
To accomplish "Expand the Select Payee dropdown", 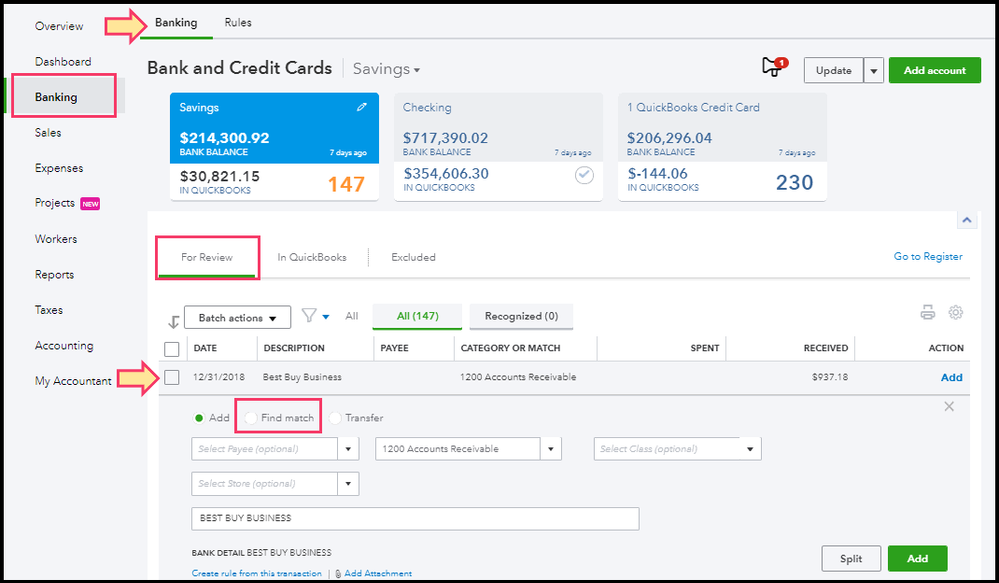I will click(x=348, y=449).
